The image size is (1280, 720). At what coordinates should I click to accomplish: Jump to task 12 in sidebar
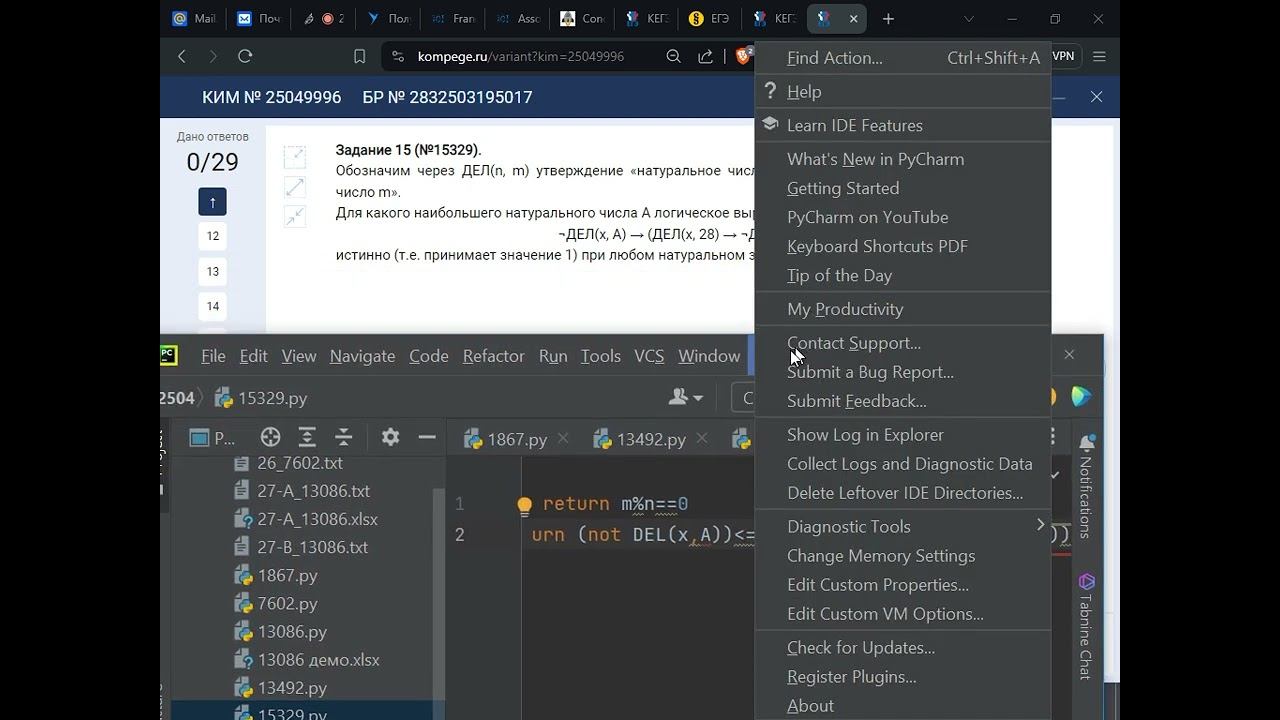[x=212, y=236]
